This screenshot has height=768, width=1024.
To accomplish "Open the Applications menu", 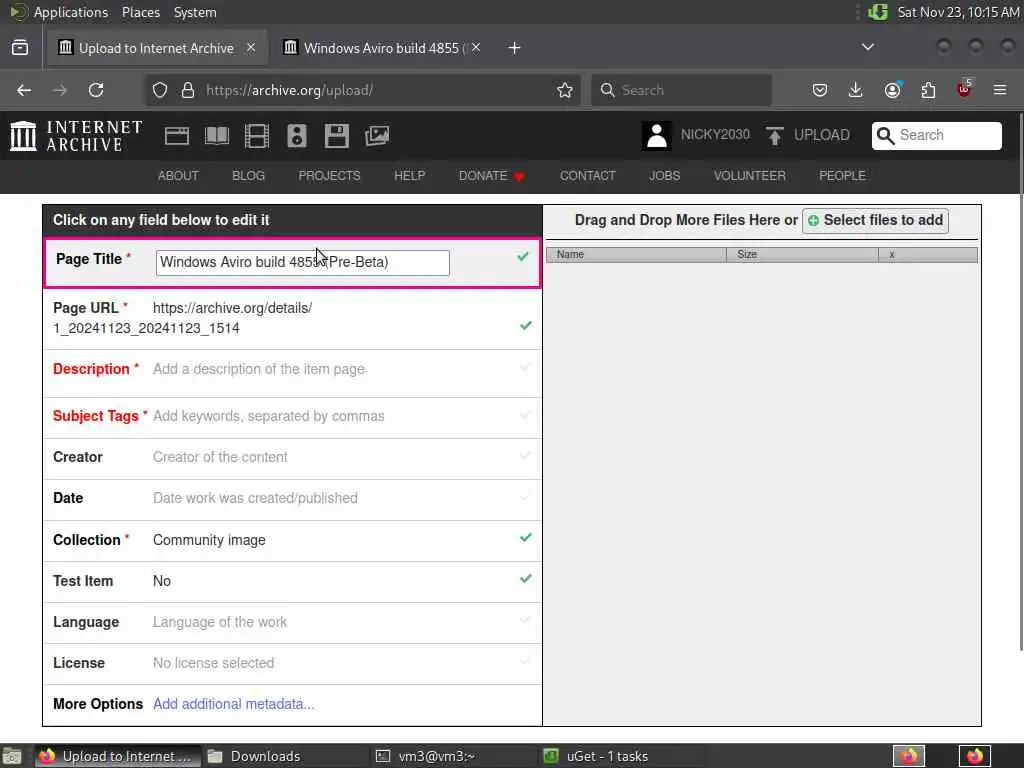I will pos(71,12).
